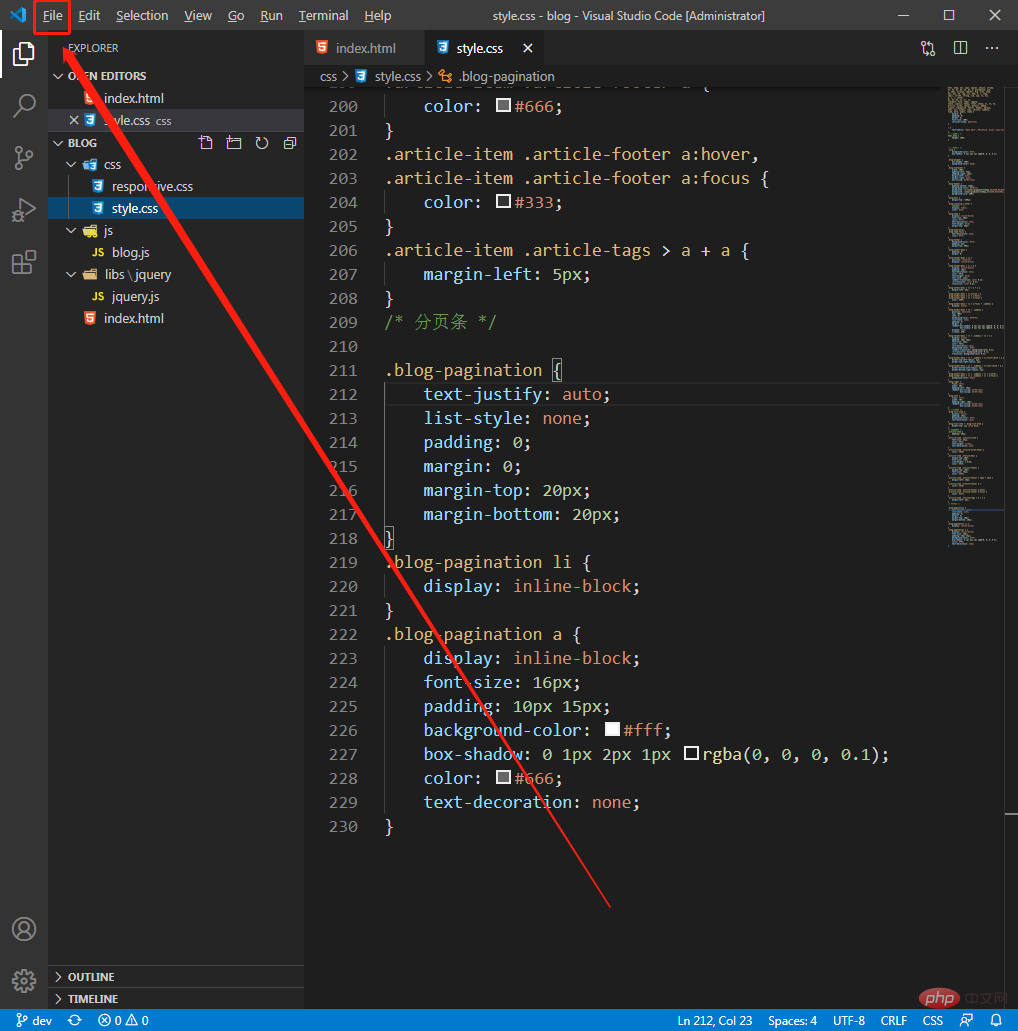
Task: Open the Run menu
Action: 272,15
